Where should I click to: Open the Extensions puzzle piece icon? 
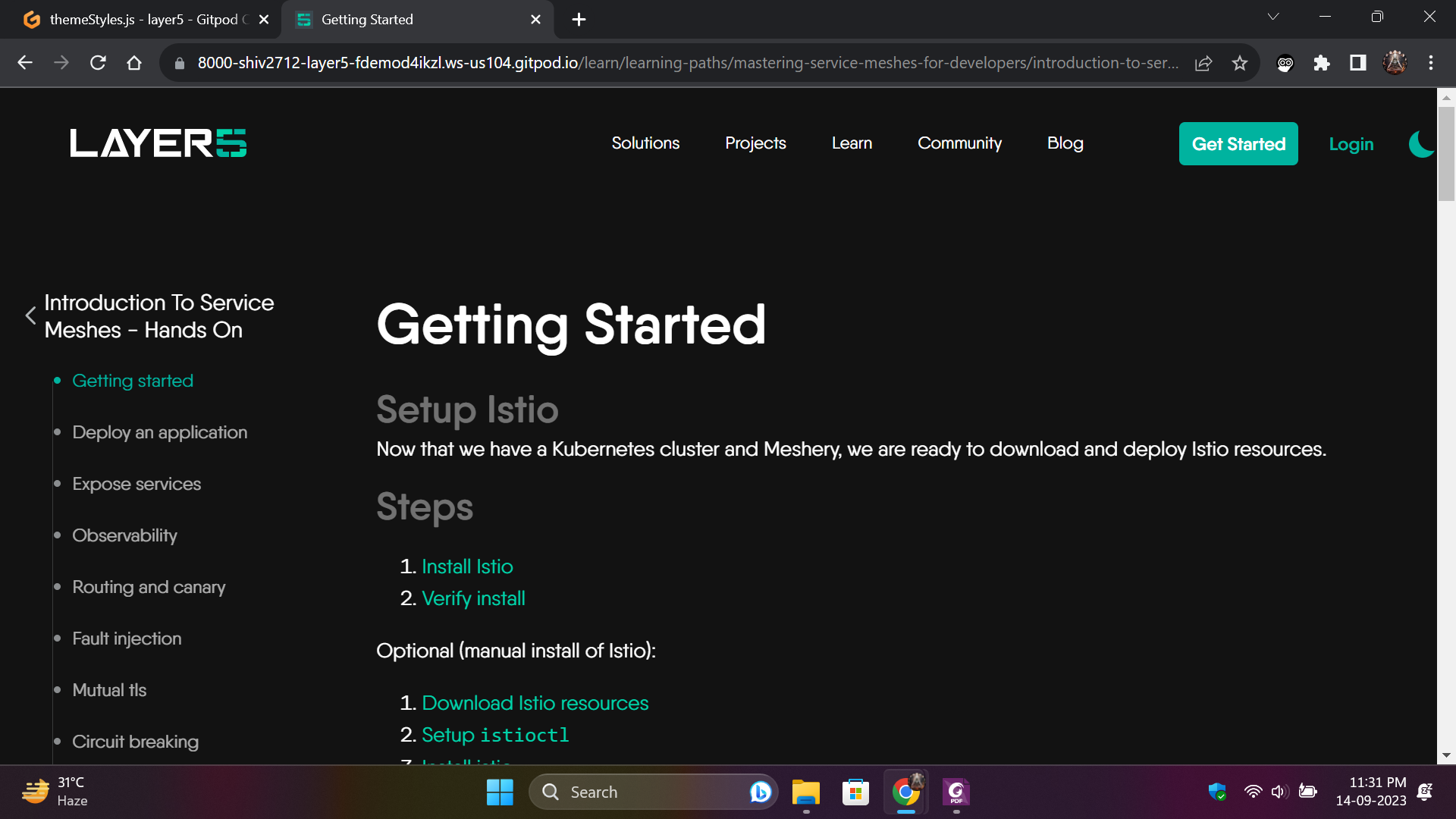pyautogui.click(x=1322, y=63)
